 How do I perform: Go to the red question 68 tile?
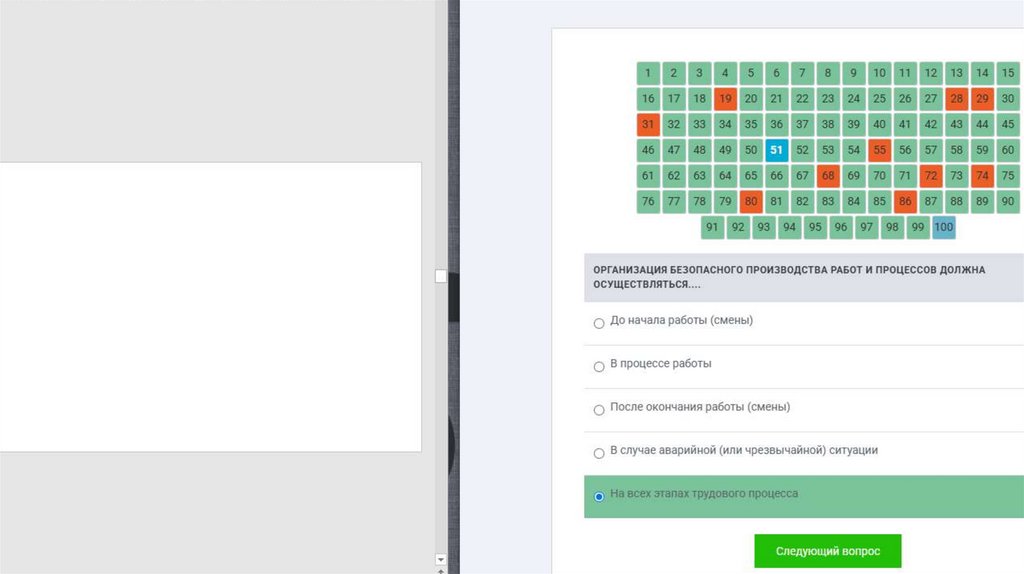click(x=828, y=176)
